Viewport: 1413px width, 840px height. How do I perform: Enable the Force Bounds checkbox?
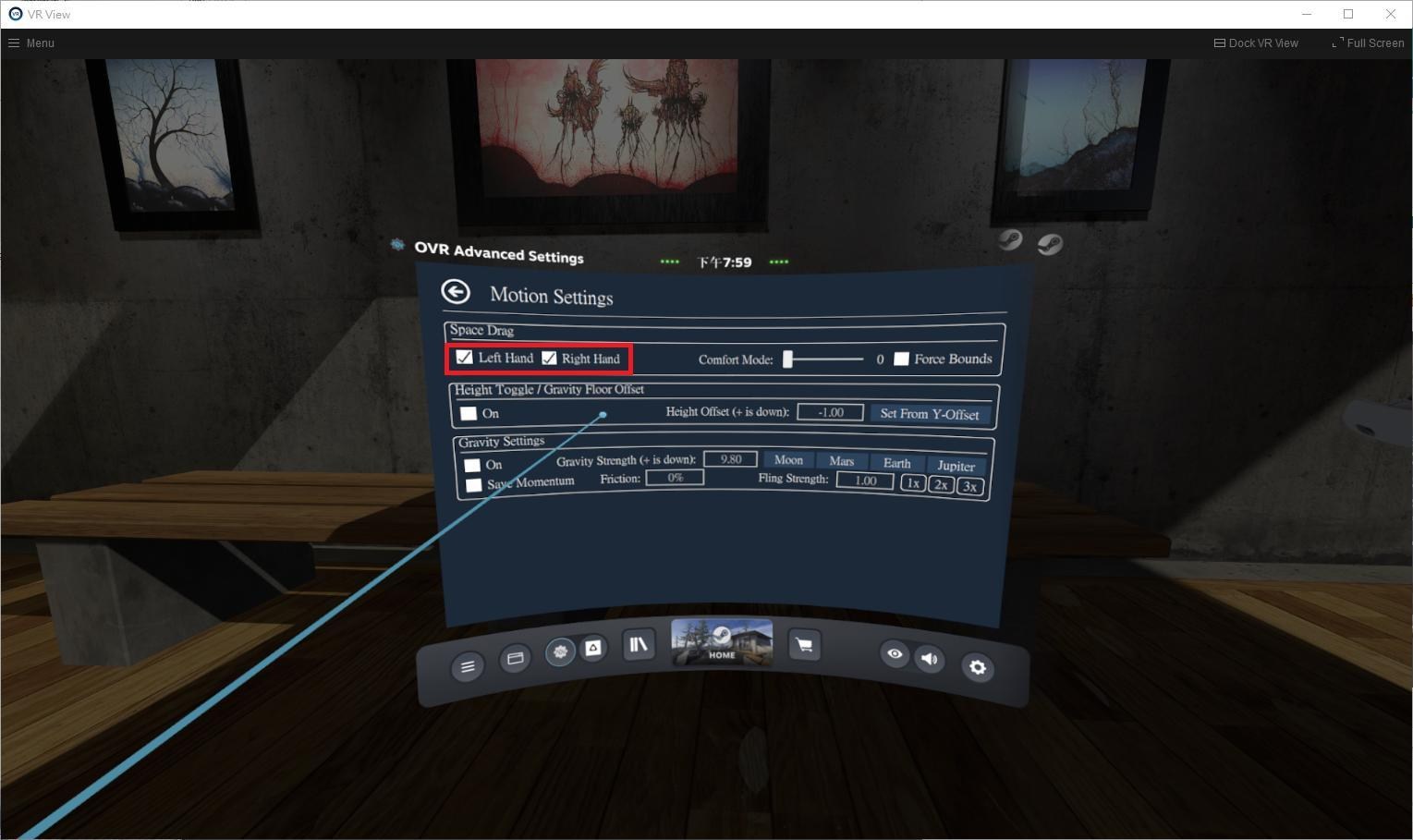click(901, 359)
